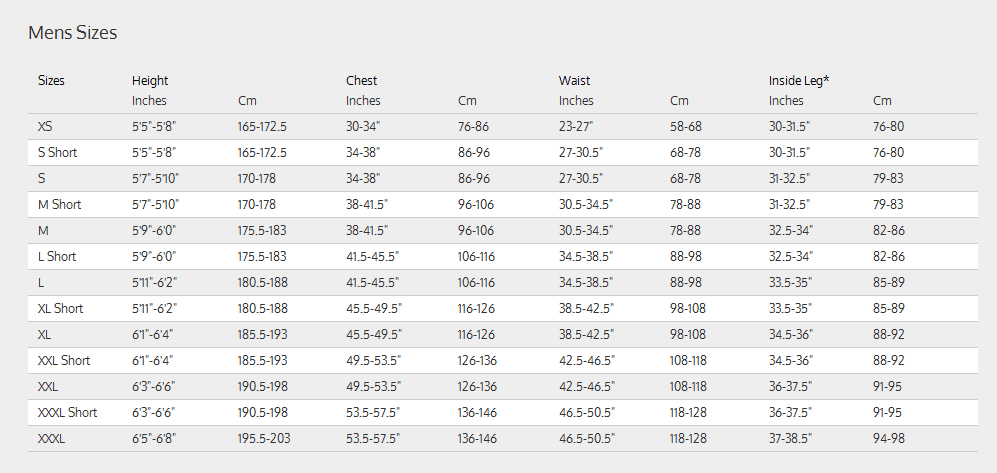
Task: Click the L Short row label
Action: [x=57, y=257]
